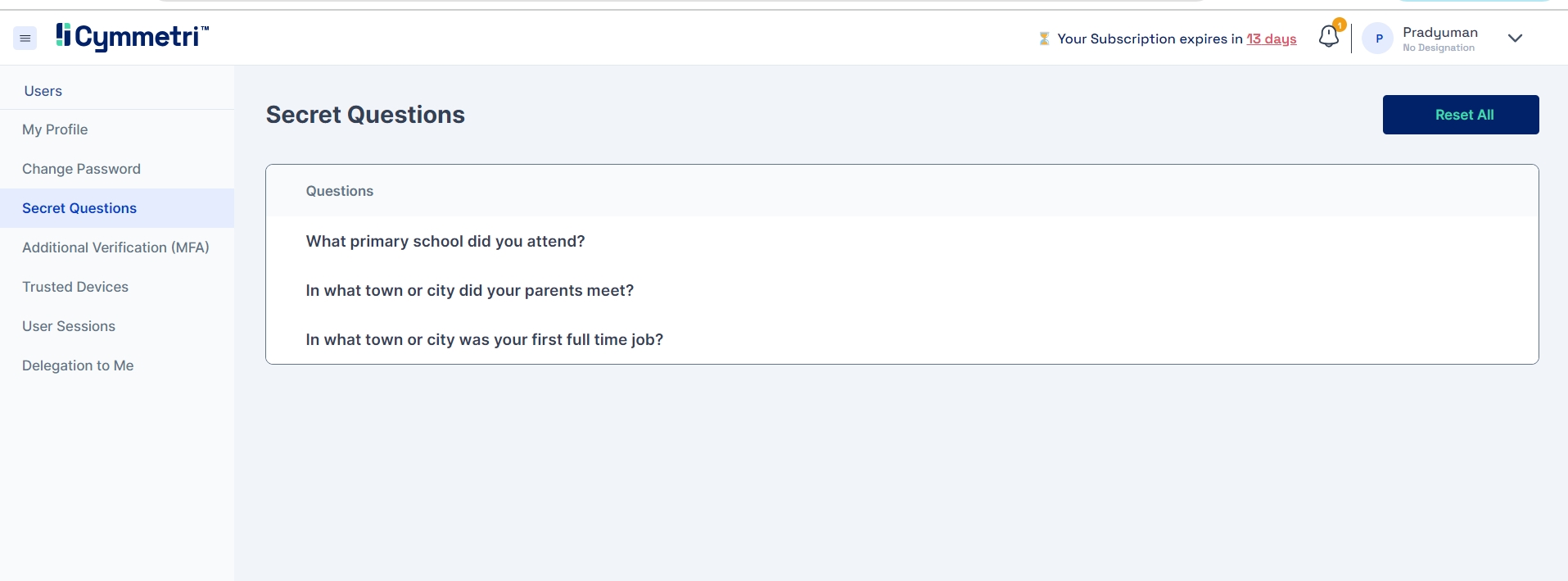Click the hourglass subscription icon
Screen dimensions: 1568x581
coord(1044,39)
